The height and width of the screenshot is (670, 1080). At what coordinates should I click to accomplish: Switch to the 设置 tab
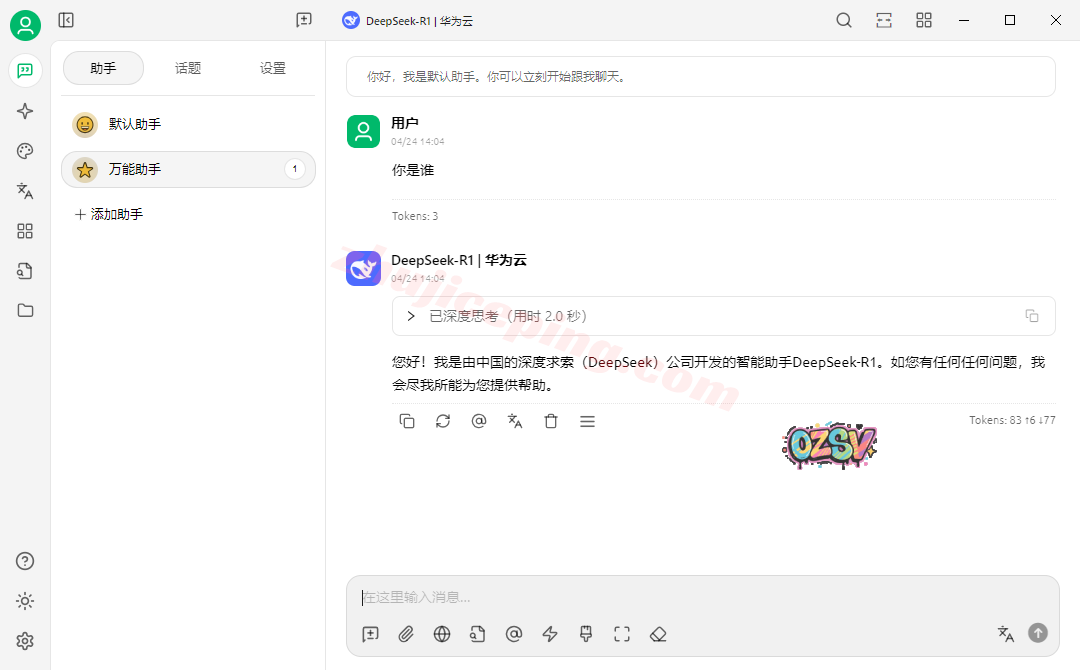pos(273,68)
